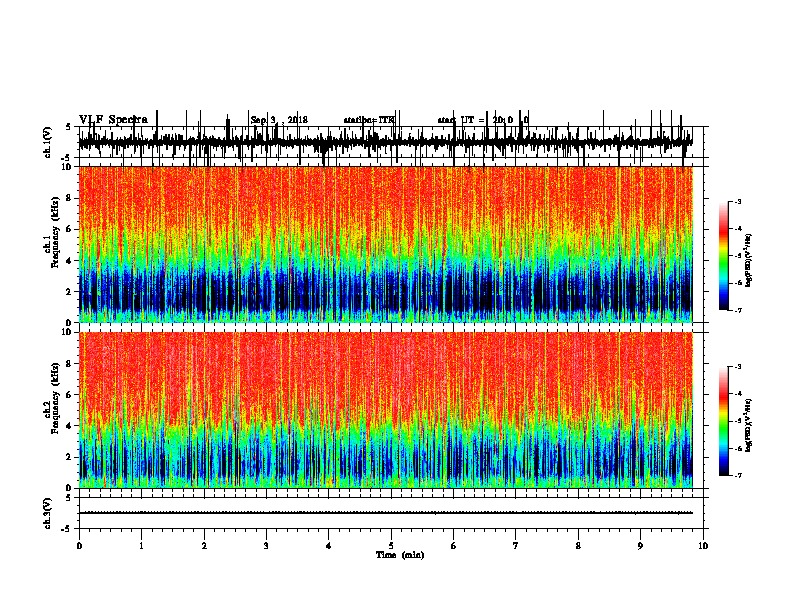Click the ch.2 spectrogram panel

click(x=385, y=410)
